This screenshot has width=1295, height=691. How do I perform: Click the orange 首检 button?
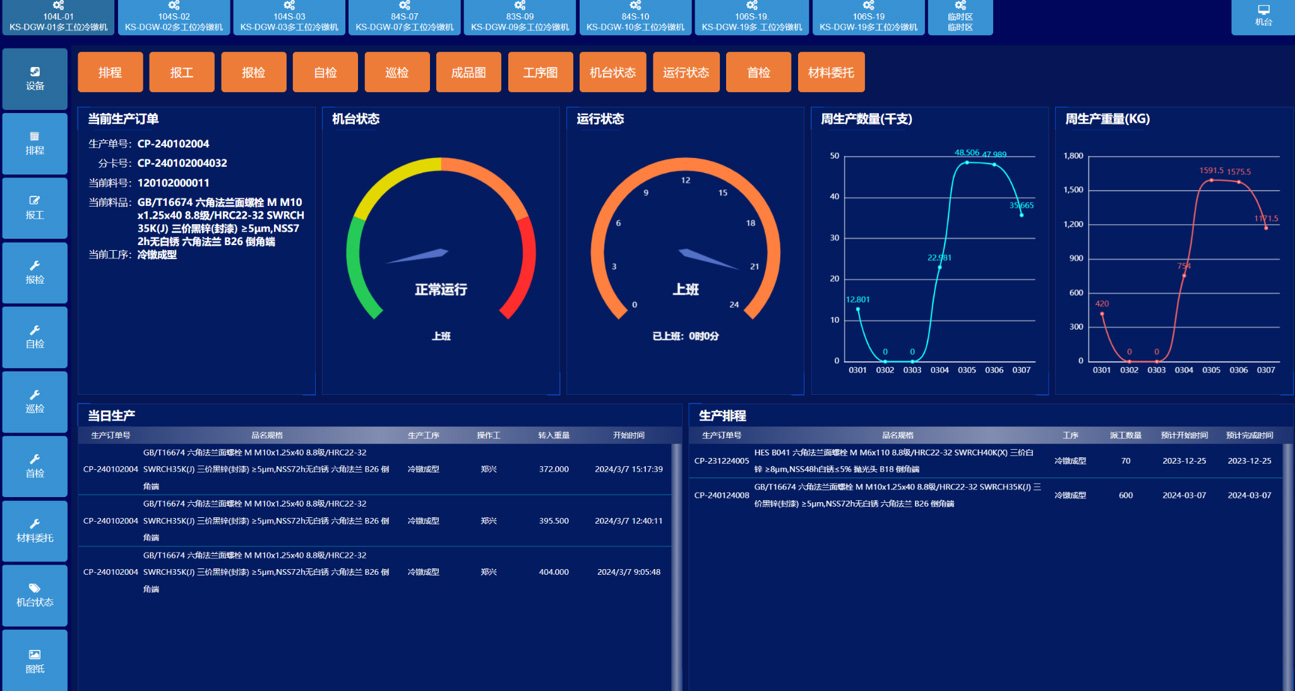[x=758, y=72]
